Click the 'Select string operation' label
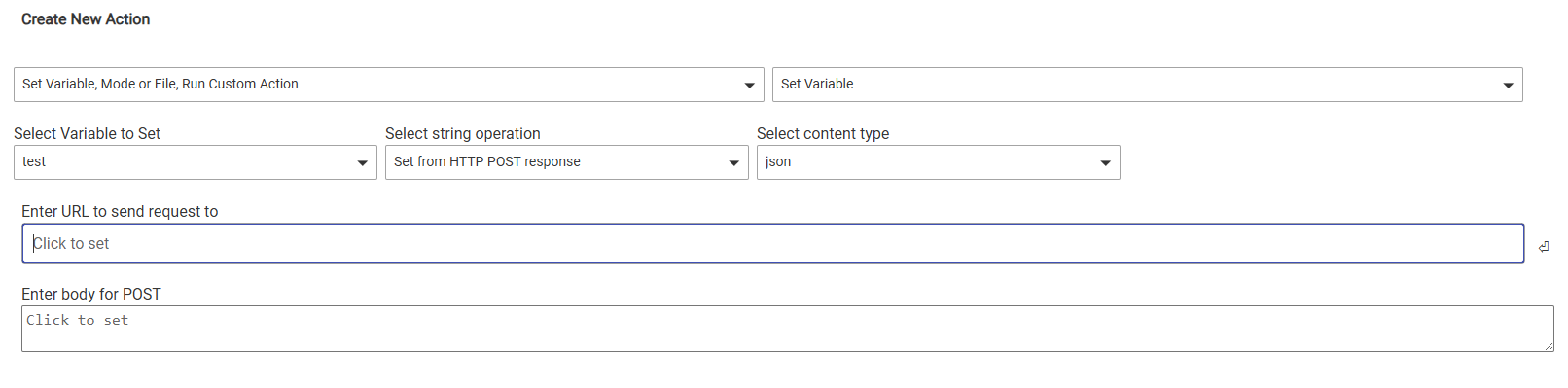 pos(463,133)
